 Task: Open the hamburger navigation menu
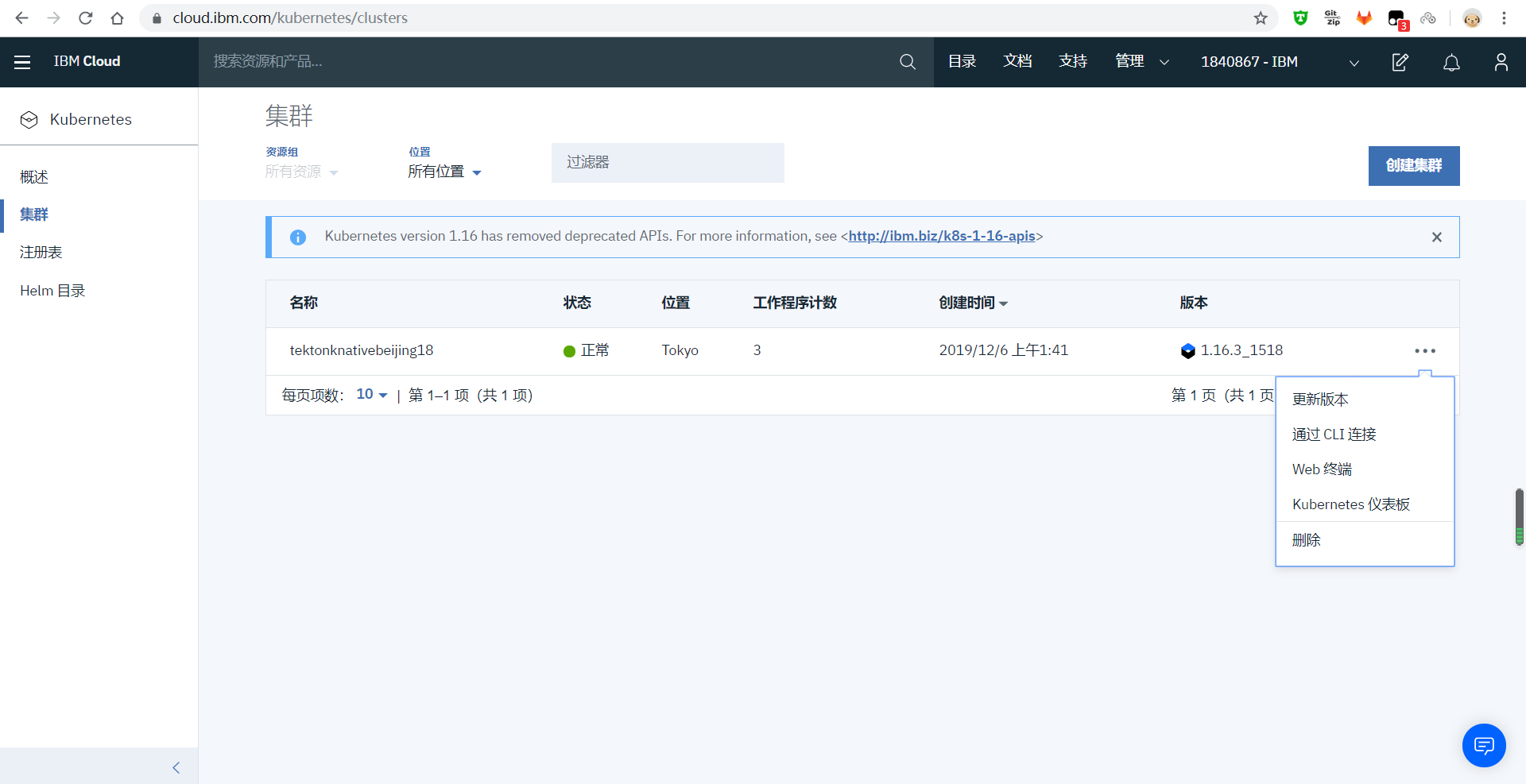[22, 62]
